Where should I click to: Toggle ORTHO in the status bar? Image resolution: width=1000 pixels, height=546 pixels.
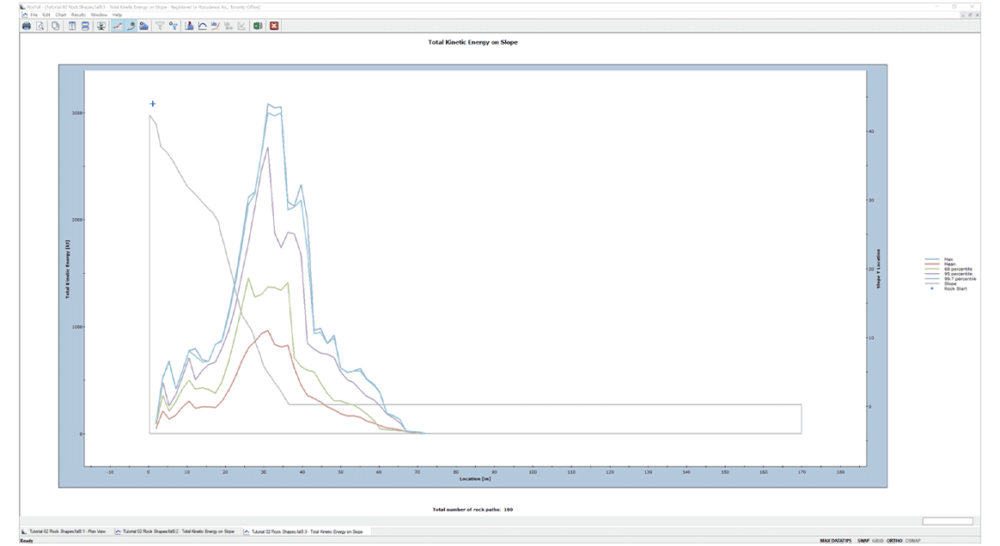coord(894,541)
